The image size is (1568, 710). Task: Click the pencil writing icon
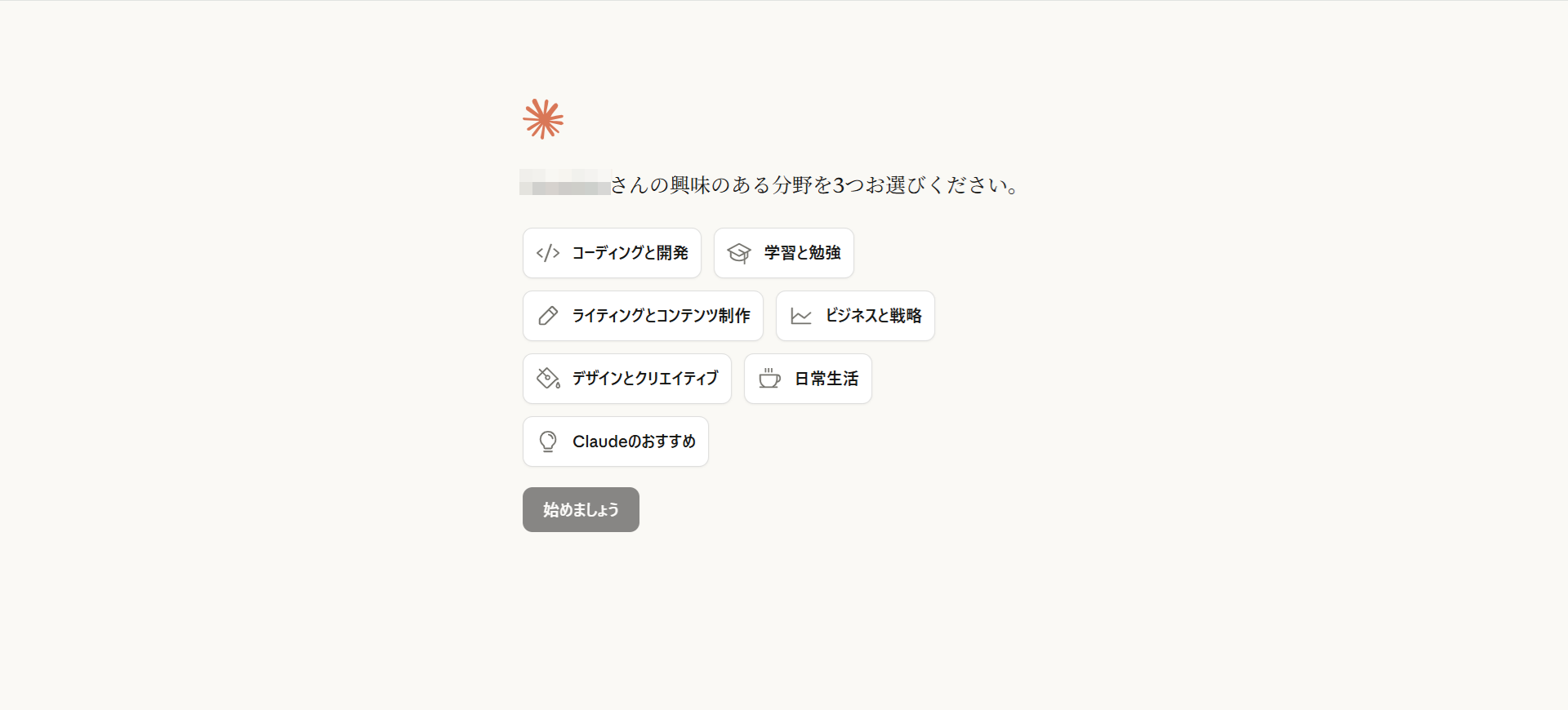tap(548, 316)
